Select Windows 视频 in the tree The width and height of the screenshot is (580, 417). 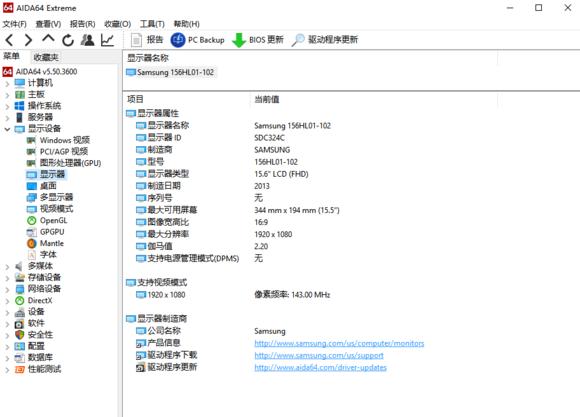(58, 140)
